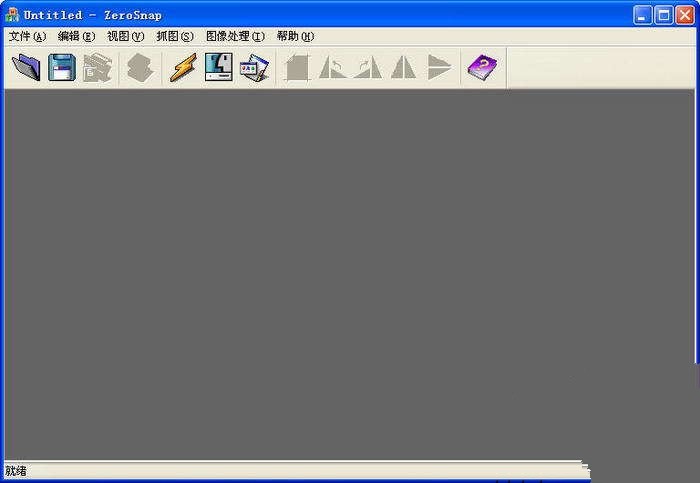The image size is (700, 483).
Task: Click the grayed-out Save As icon
Action: (97, 67)
